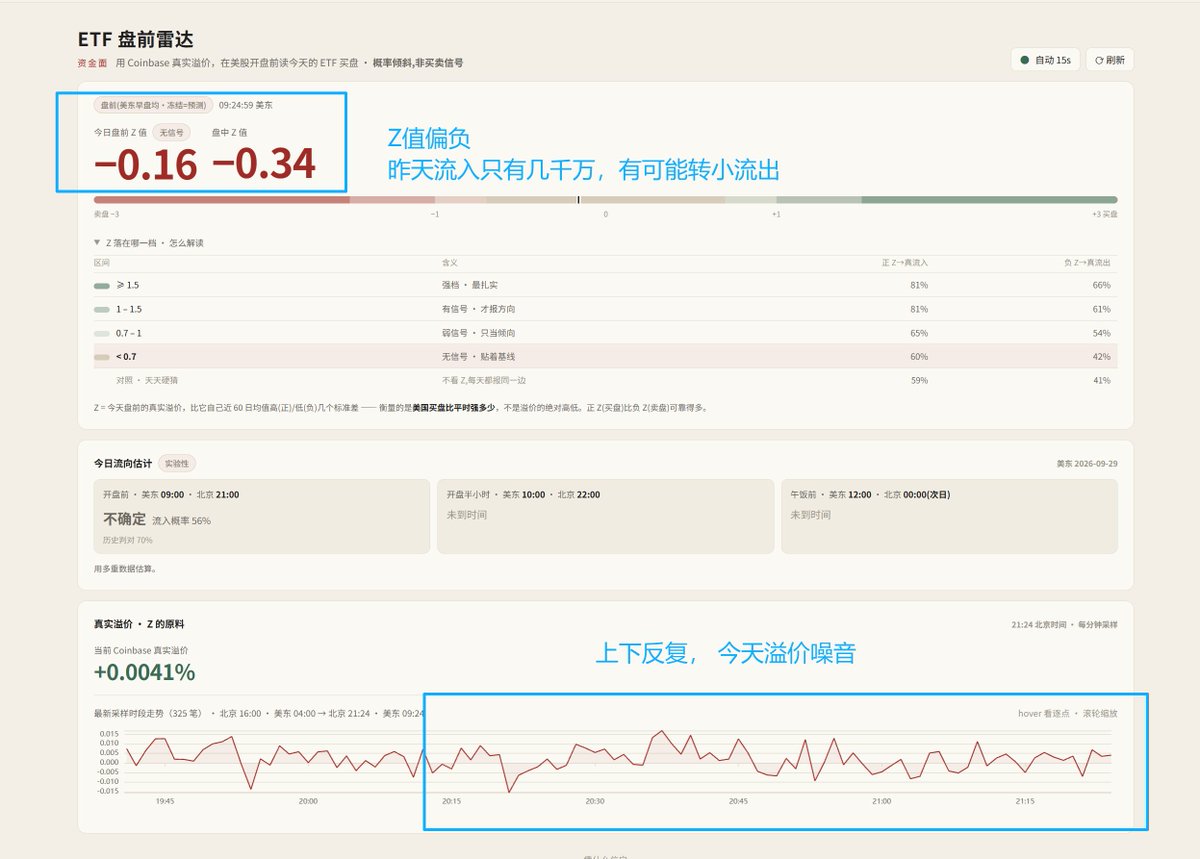Click the 资金面 tag under the title
This screenshot has width=1200, height=859.
click(92, 63)
